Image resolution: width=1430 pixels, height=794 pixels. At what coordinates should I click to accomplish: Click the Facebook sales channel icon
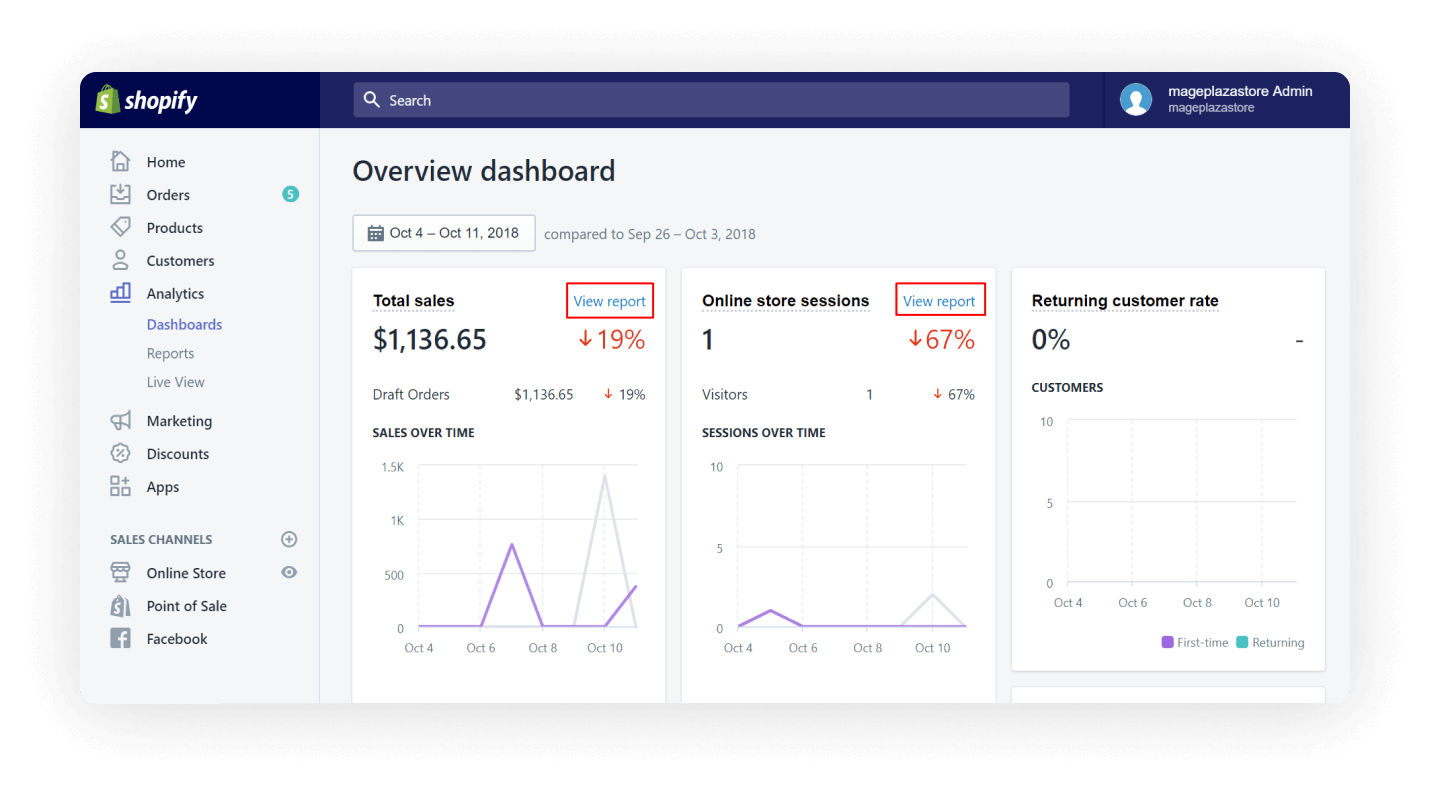119,638
